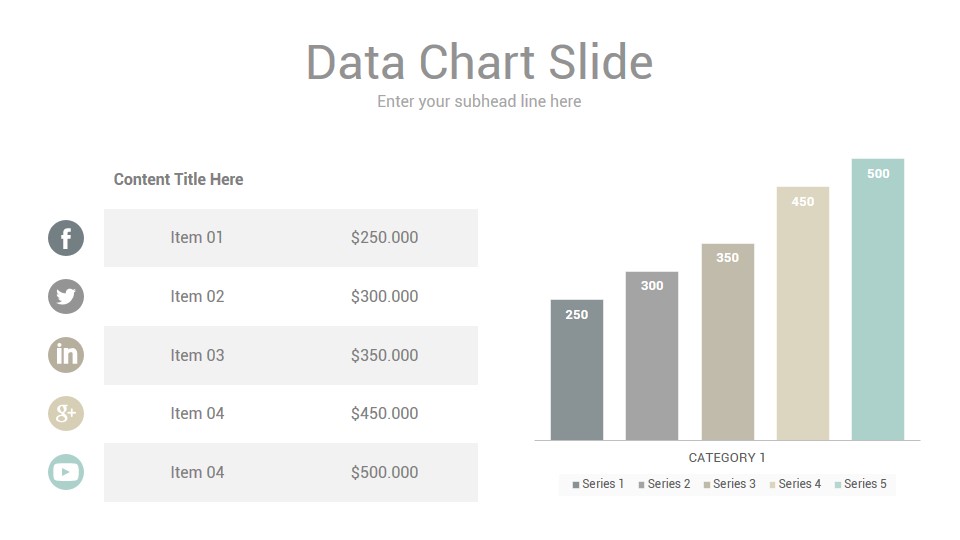Click the beige 450 bar
Viewport: 960px width, 540px height.
[803, 313]
